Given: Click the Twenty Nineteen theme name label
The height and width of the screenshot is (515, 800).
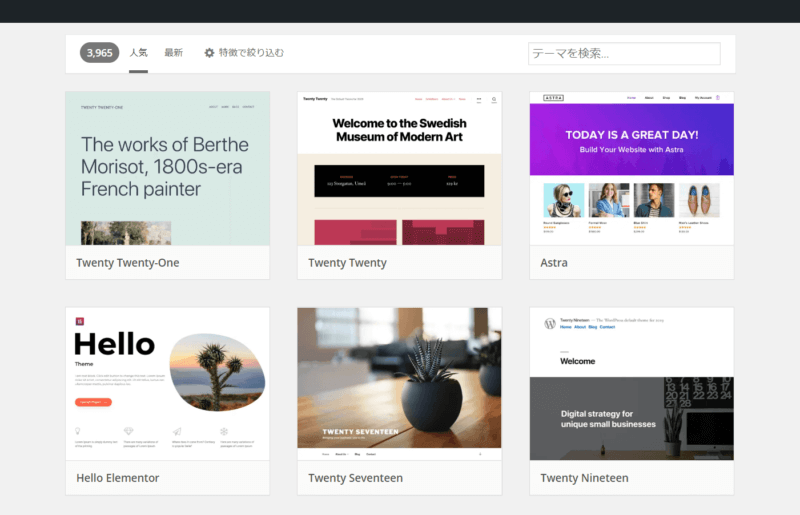Looking at the screenshot, I should coord(584,478).
